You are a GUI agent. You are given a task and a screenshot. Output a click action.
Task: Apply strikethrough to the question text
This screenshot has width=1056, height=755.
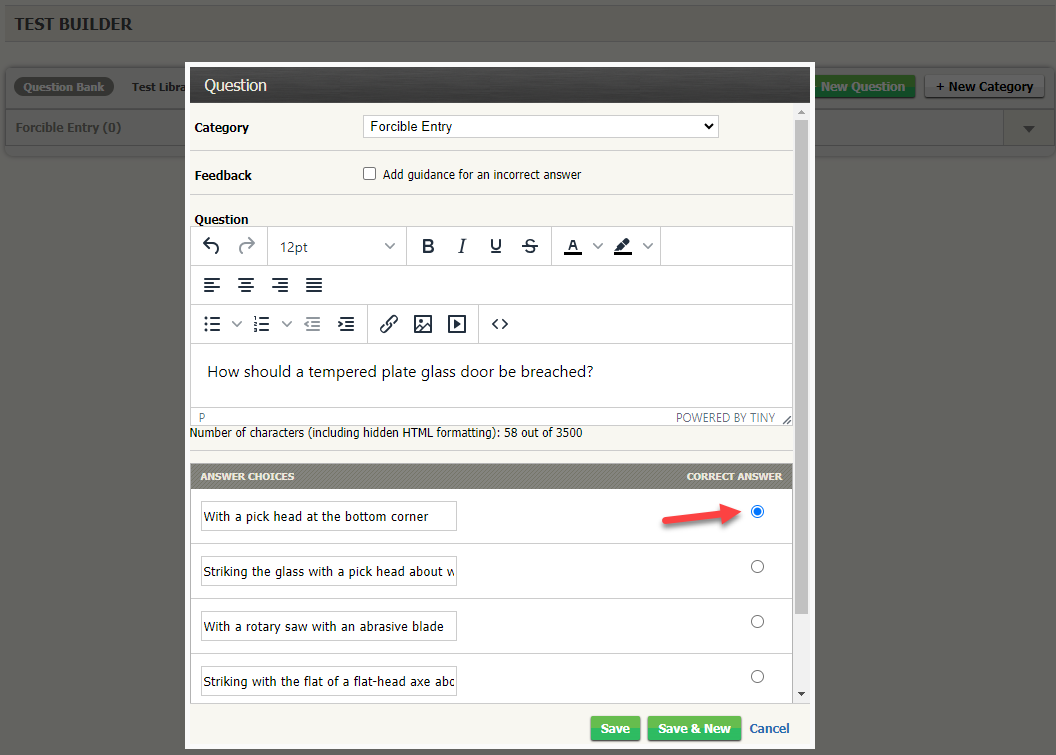pyautogui.click(x=530, y=246)
